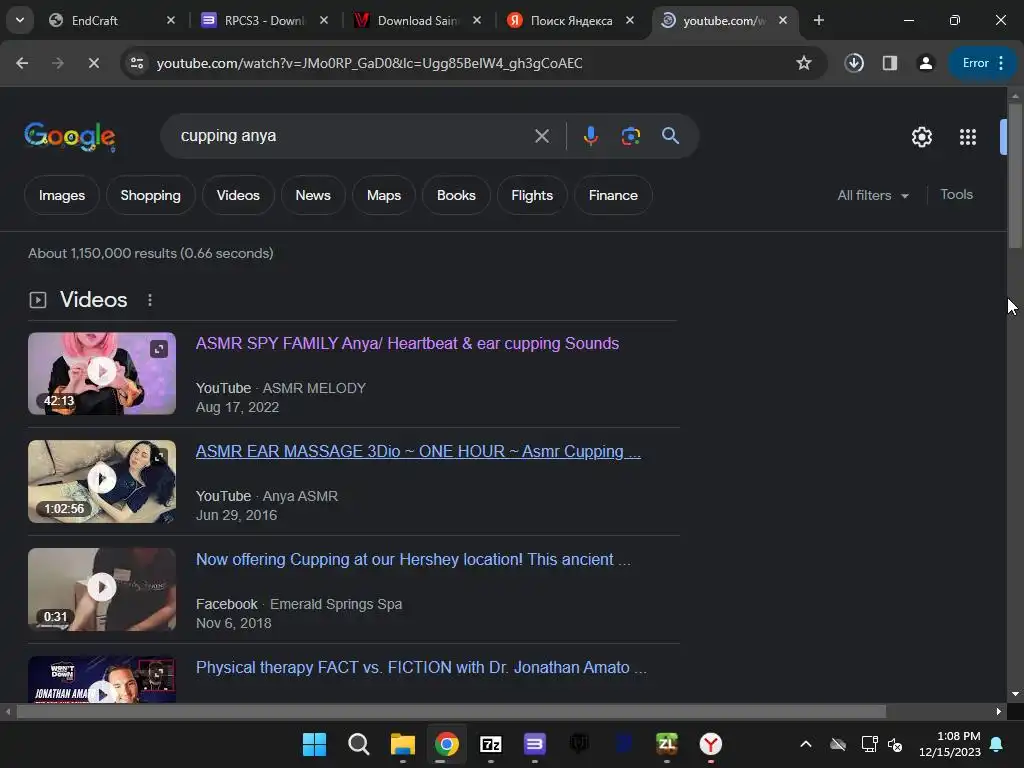
Task: Filter results by Flights
Action: tap(532, 195)
